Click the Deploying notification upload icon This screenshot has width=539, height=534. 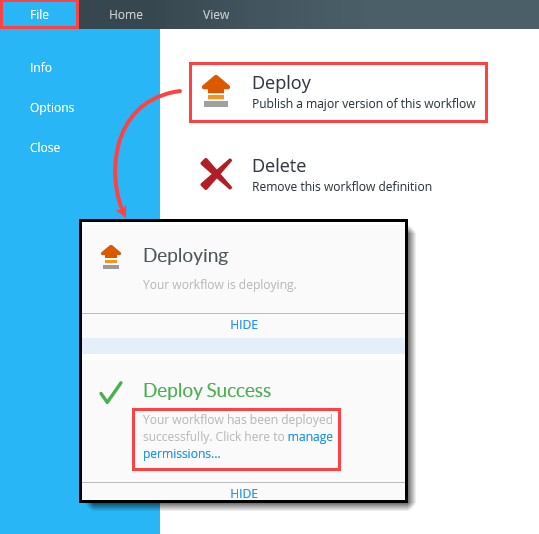click(x=111, y=257)
